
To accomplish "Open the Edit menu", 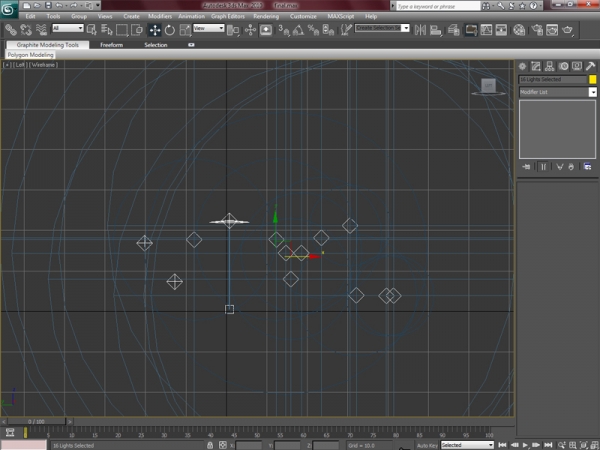I will pos(30,16).
